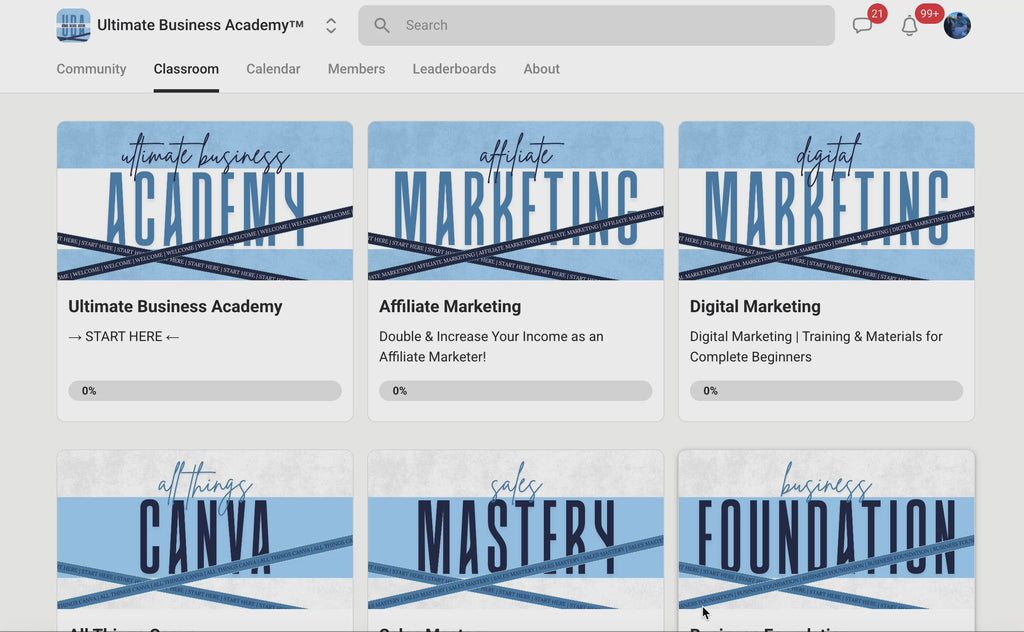The image size is (1024, 632).
Task: Click the START HERE description text
Action: click(123, 337)
